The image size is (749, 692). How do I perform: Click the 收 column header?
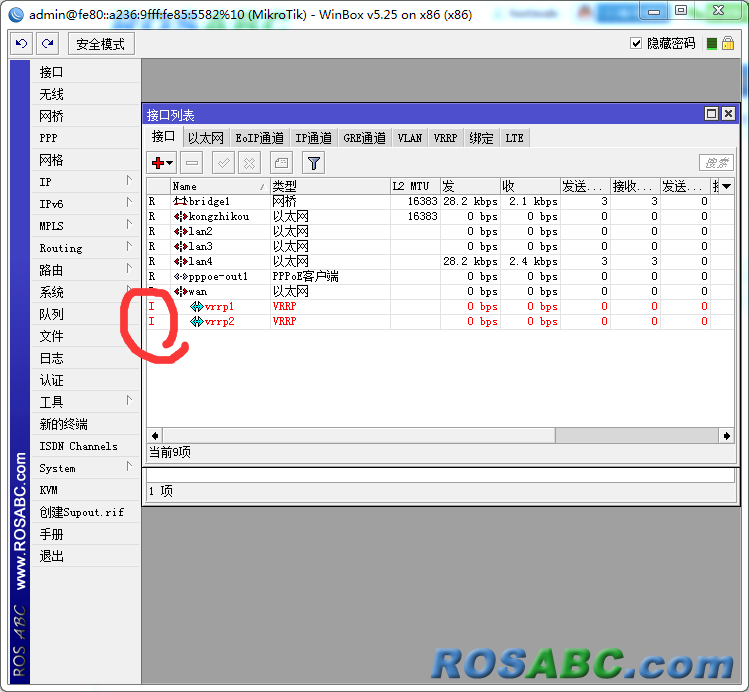530,186
